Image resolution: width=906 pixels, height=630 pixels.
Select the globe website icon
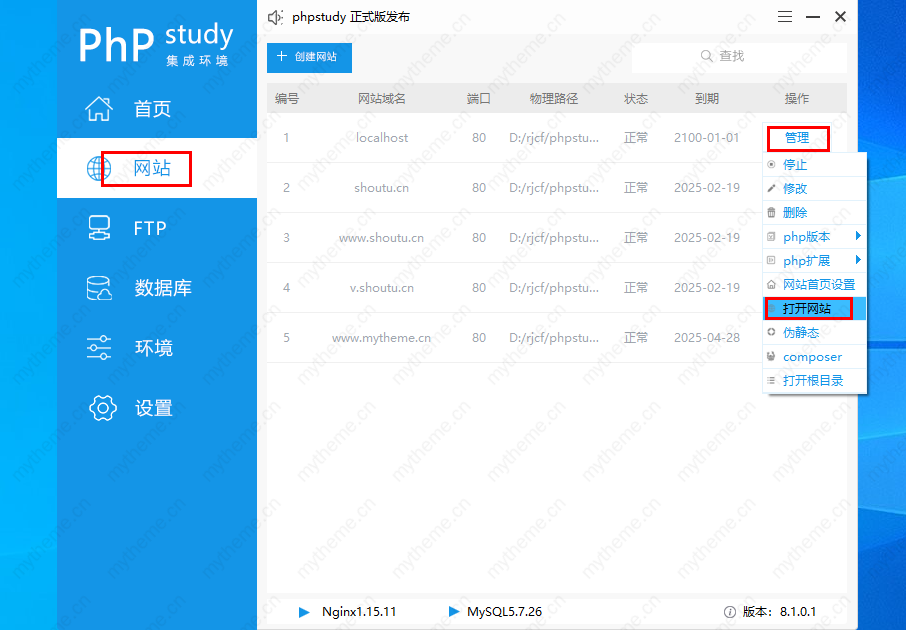(99, 168)
